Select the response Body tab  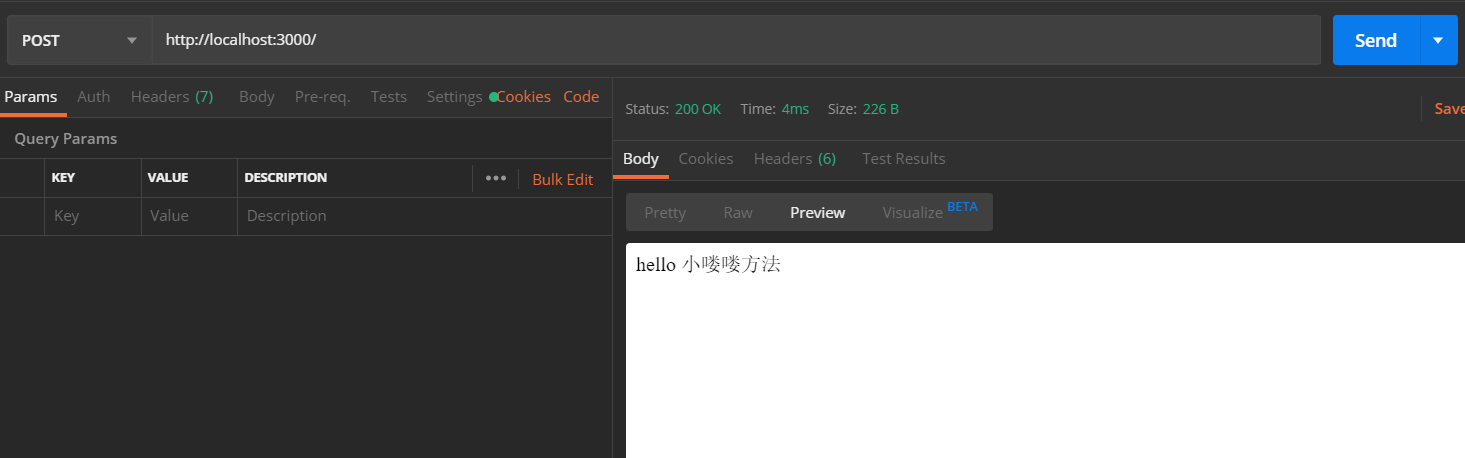pos(641,159)
